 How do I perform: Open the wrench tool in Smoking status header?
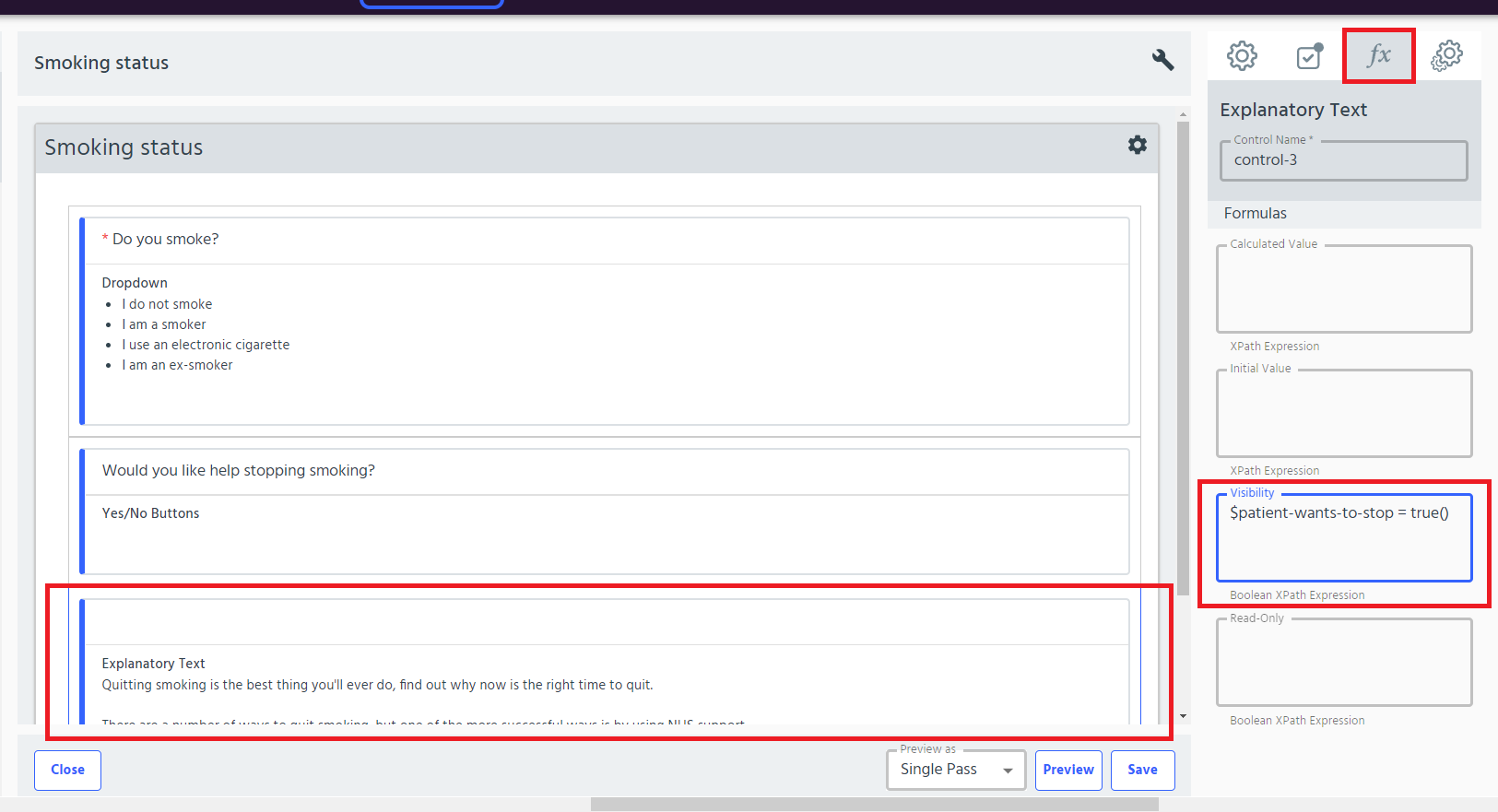point(1162,60)
